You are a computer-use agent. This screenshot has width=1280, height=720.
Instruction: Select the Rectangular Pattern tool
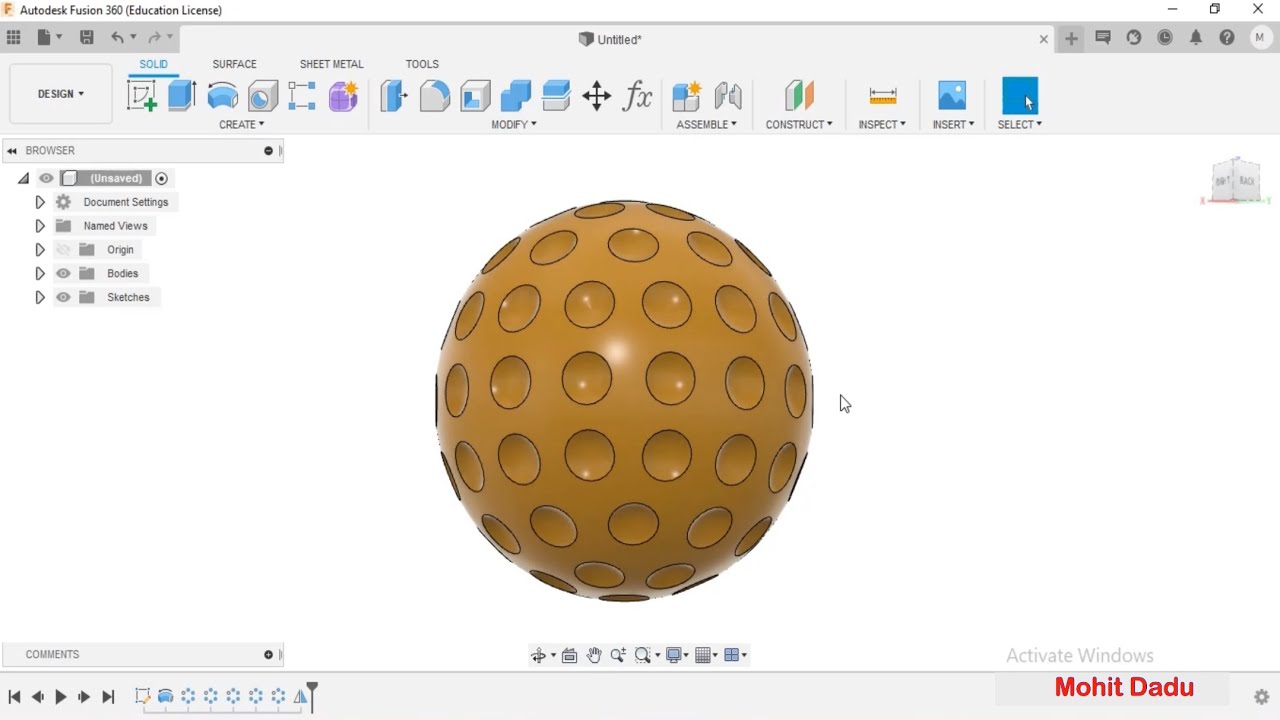pos(301,96)
